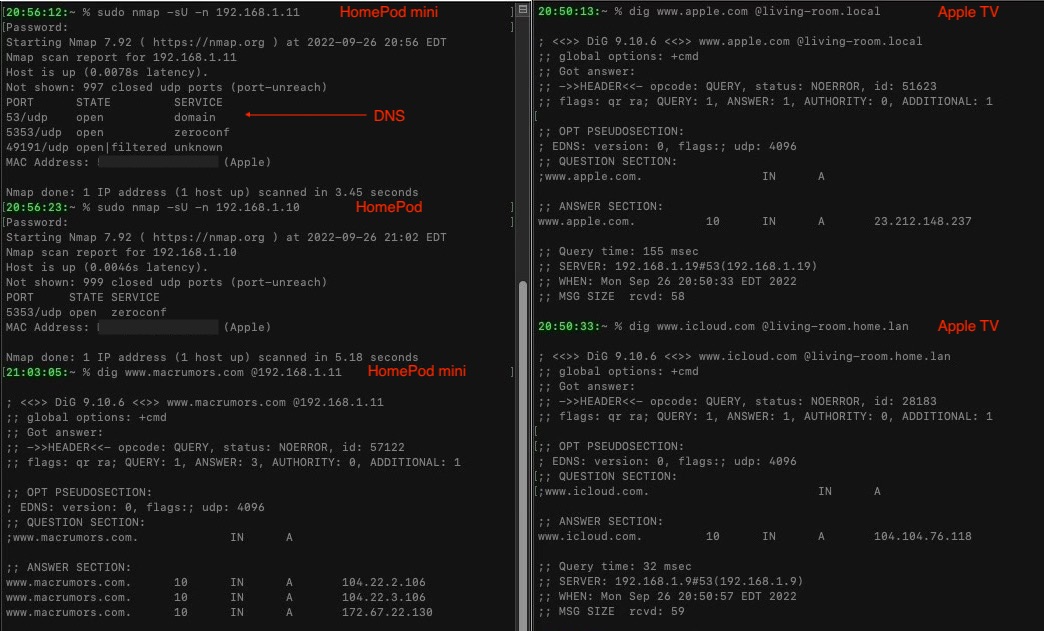The image size is (1044, 631).
Task: Click 'dig www.macrumors.com @192.168.1.11' command
Action: (219, 372)
